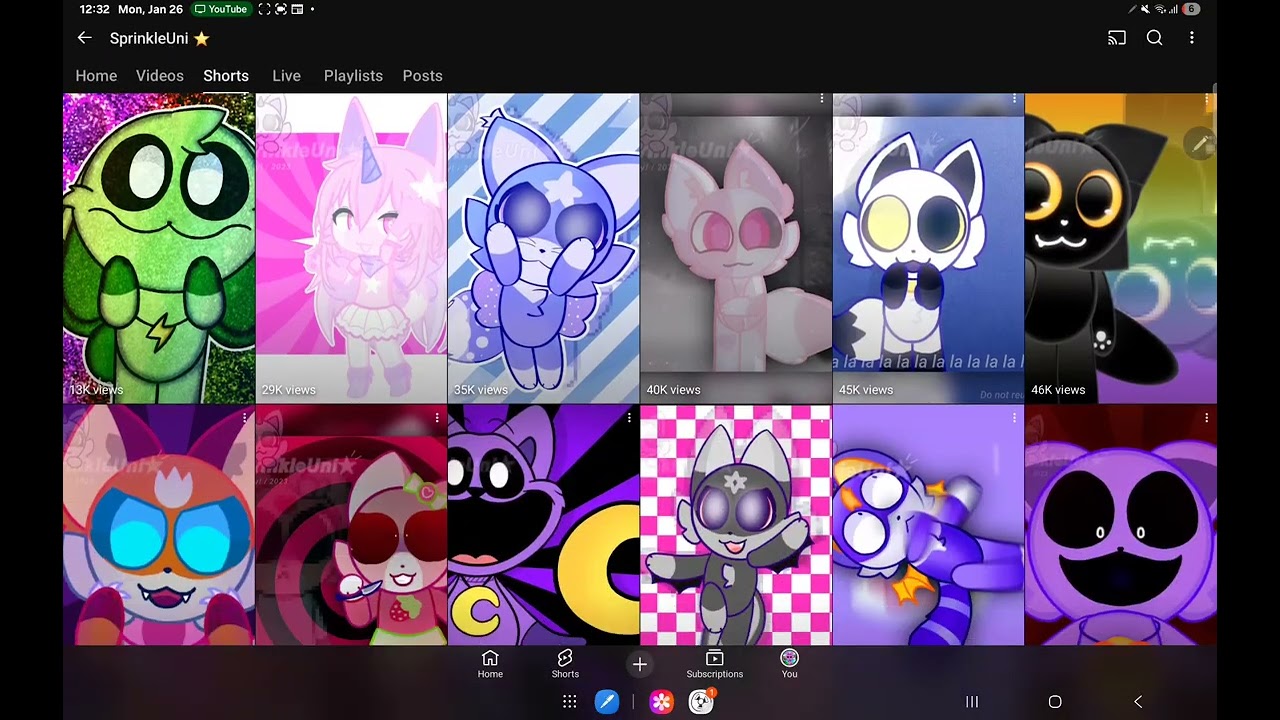Open the Posts tab
Image resolution: width=1280 pixels, height=720 pixels.
point(422,76)
